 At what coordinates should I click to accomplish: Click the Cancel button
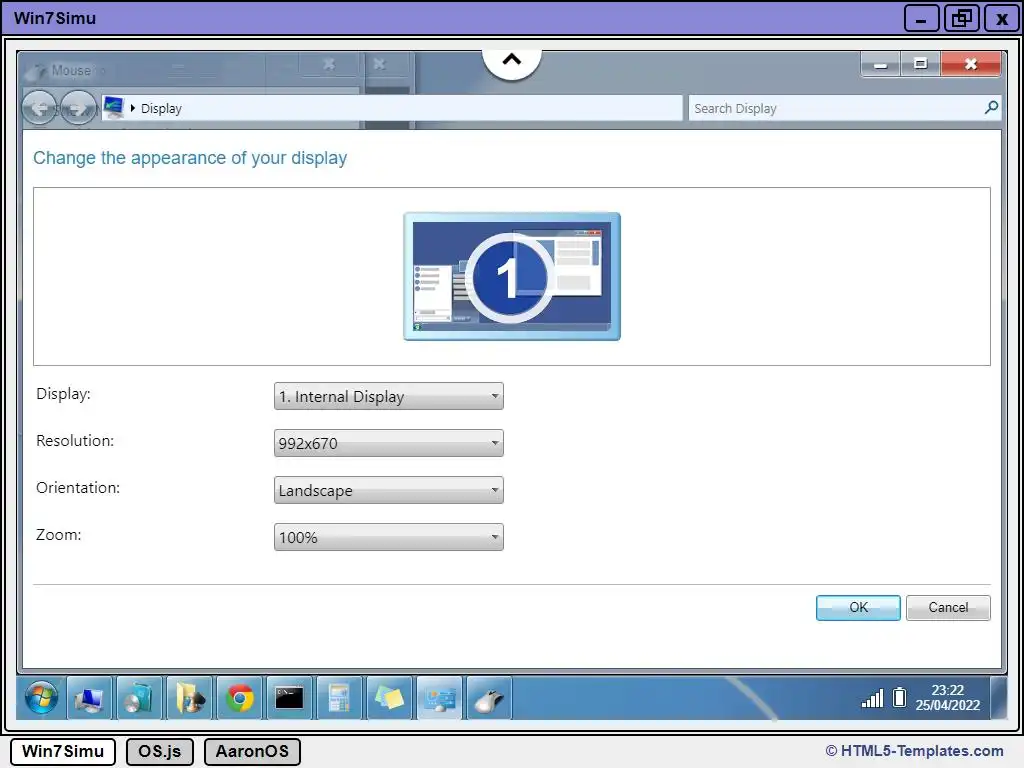pos(948,608)
